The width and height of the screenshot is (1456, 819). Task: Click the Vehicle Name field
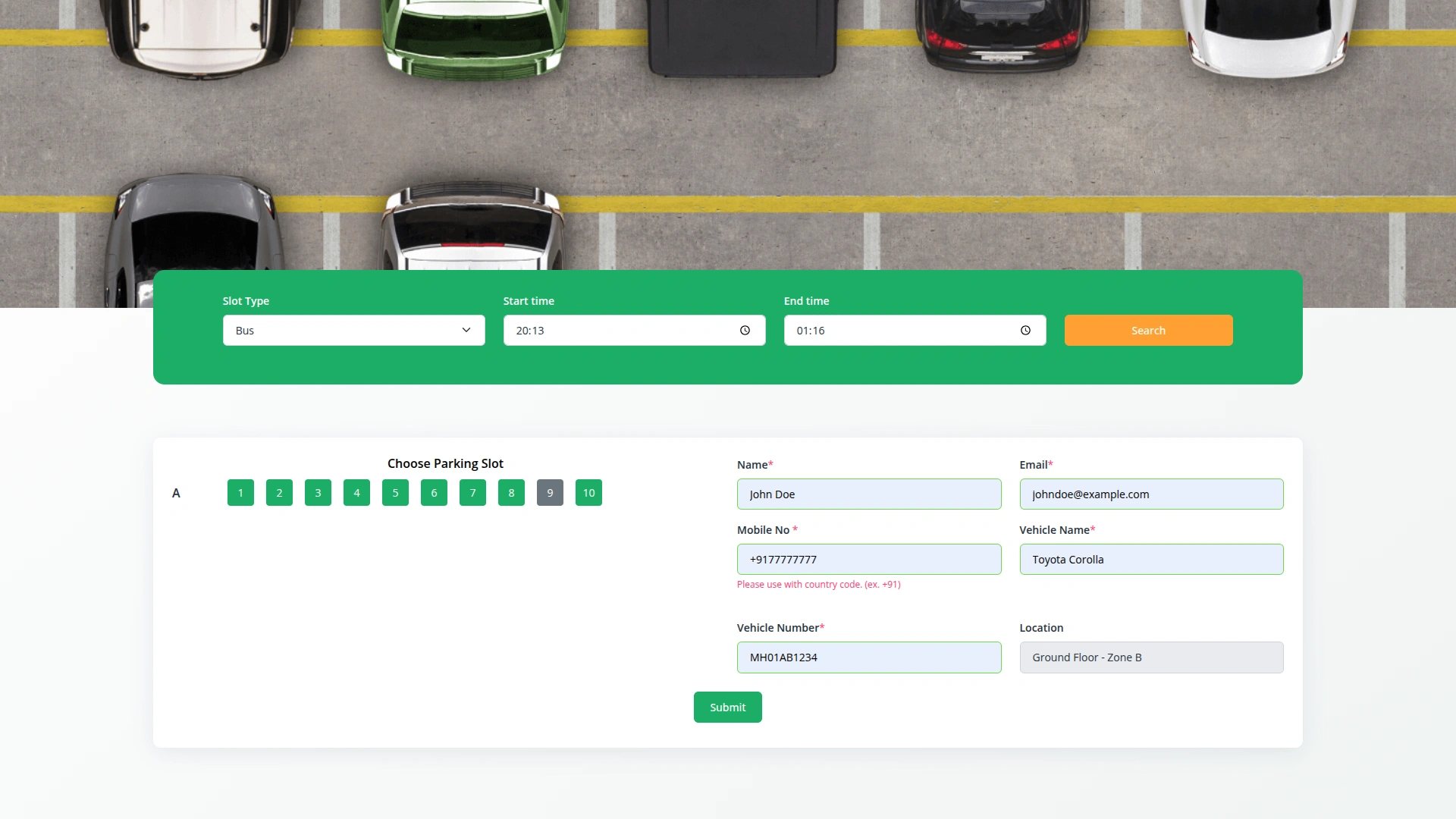(x=1150, y=560)
